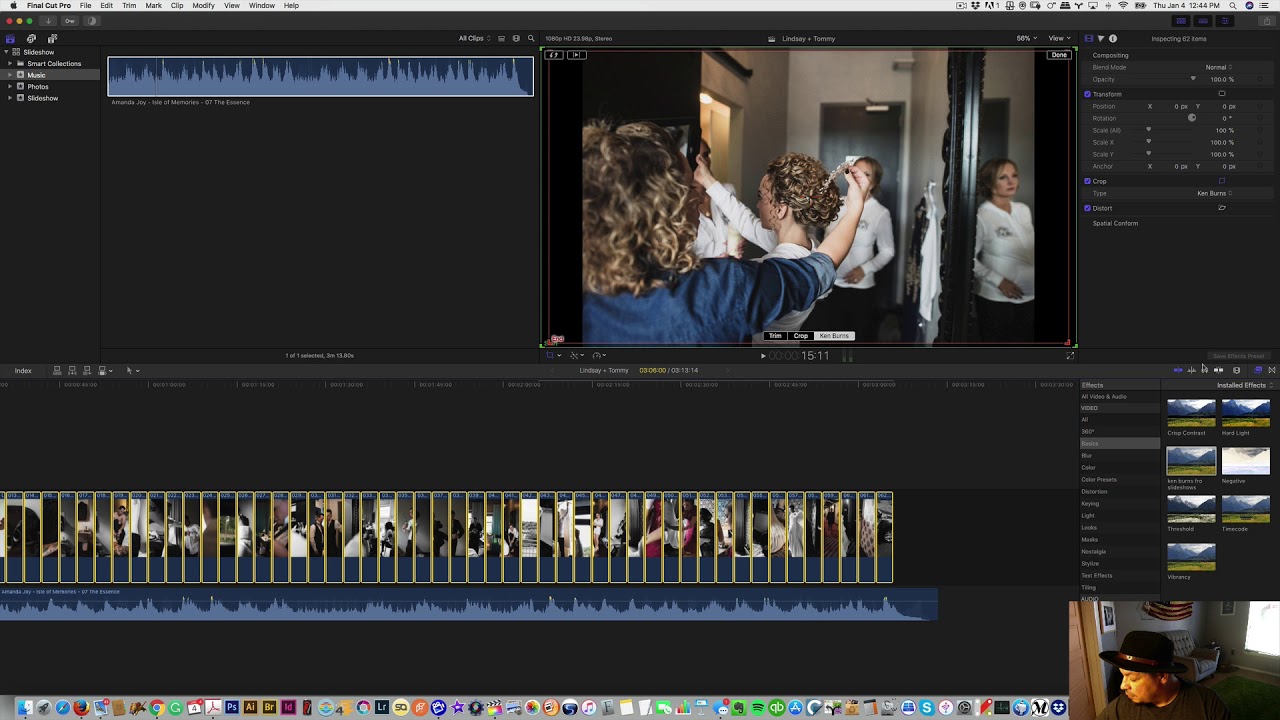Uncheck the Distort checkbox

(1087, 208)
